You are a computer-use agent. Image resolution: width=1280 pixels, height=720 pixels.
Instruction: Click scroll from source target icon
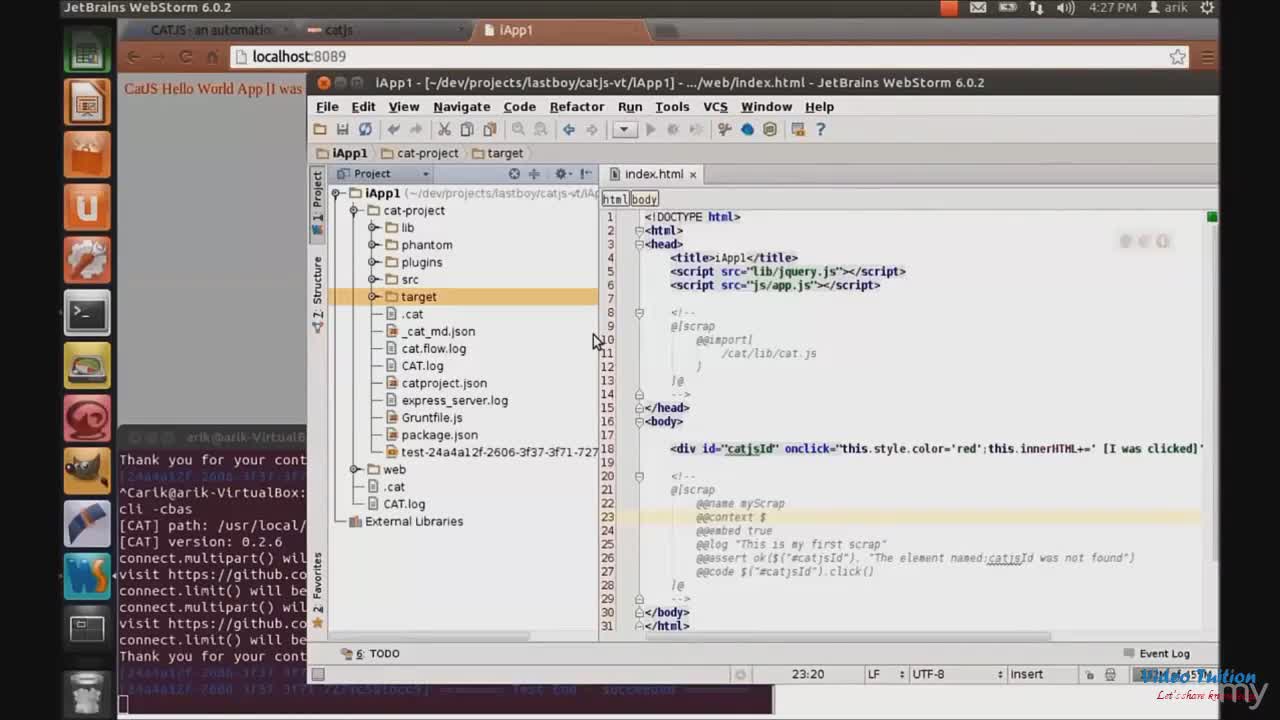tap(514, 174)
